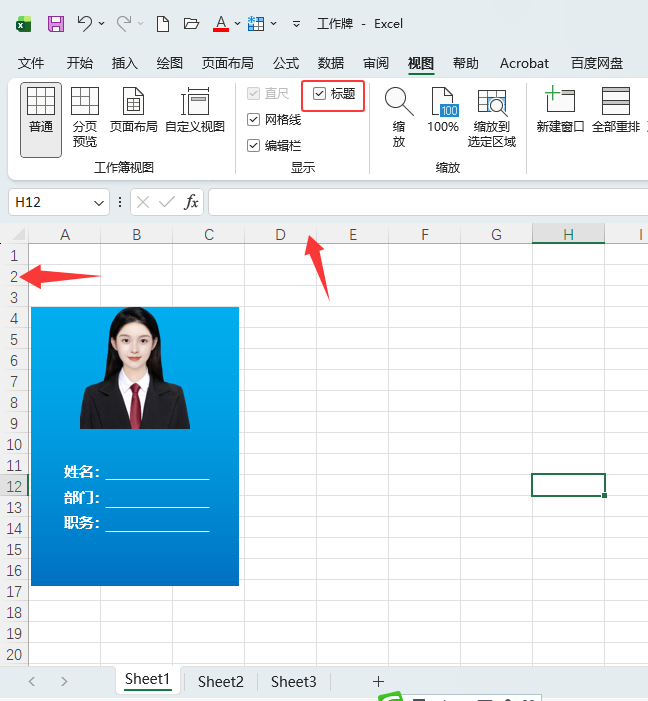Click the employee photo in badge
The image size is (648, 701).
pos(135,368)
